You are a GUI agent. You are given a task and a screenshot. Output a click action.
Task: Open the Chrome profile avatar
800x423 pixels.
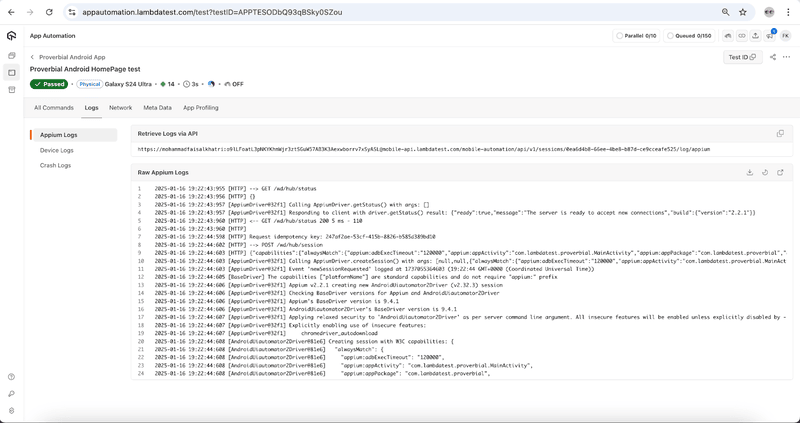[x=769, y=12]
